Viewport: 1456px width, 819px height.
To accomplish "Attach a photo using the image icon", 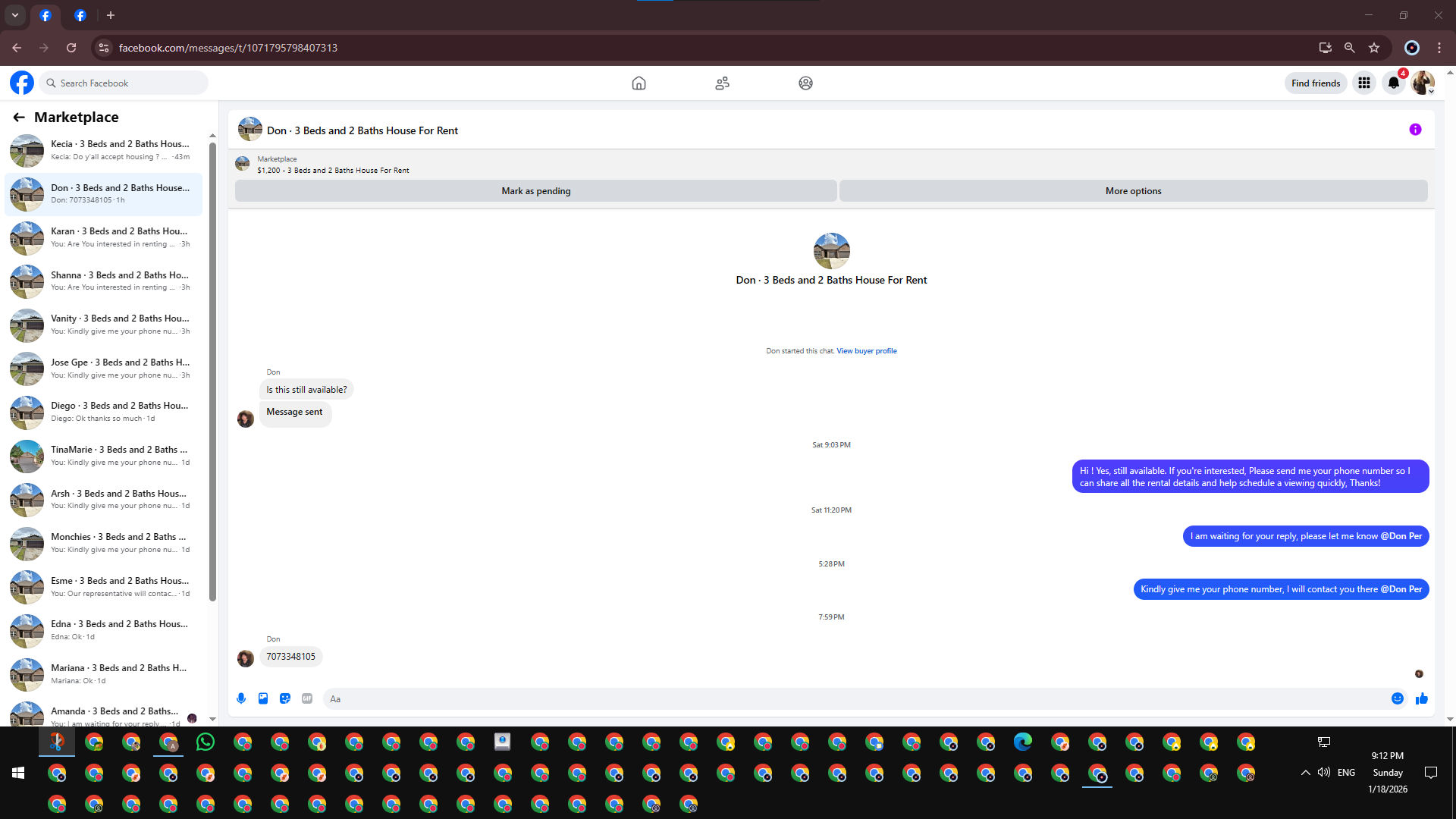I will pos(263,698).
